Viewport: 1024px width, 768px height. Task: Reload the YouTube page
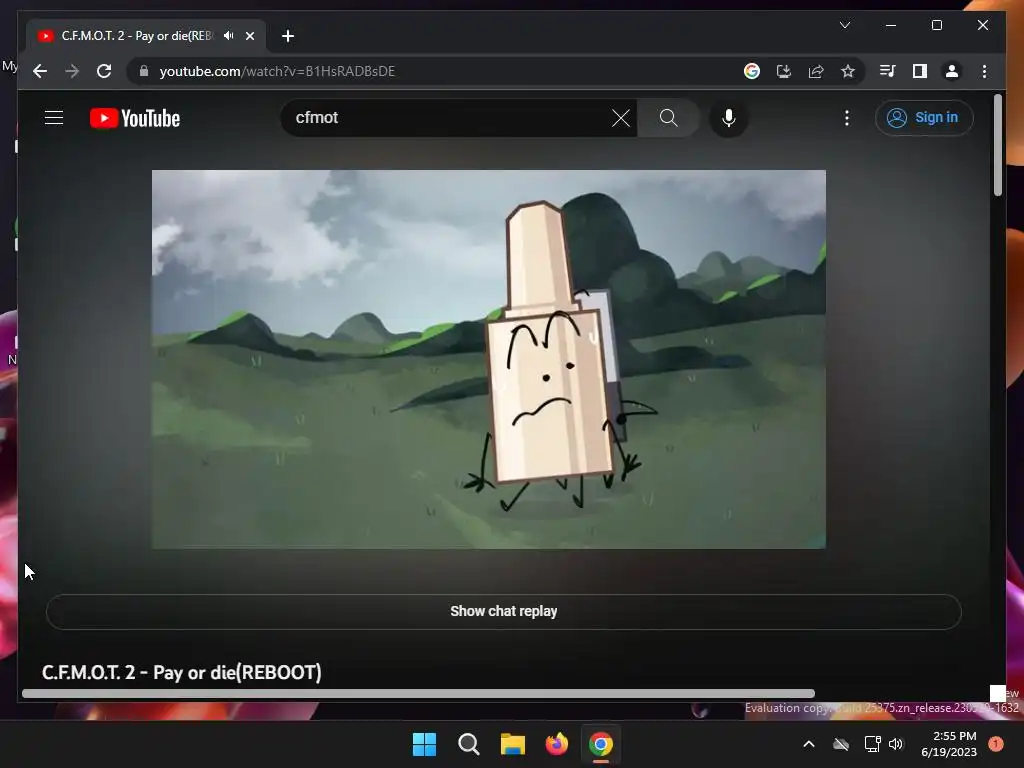[104, 71]
